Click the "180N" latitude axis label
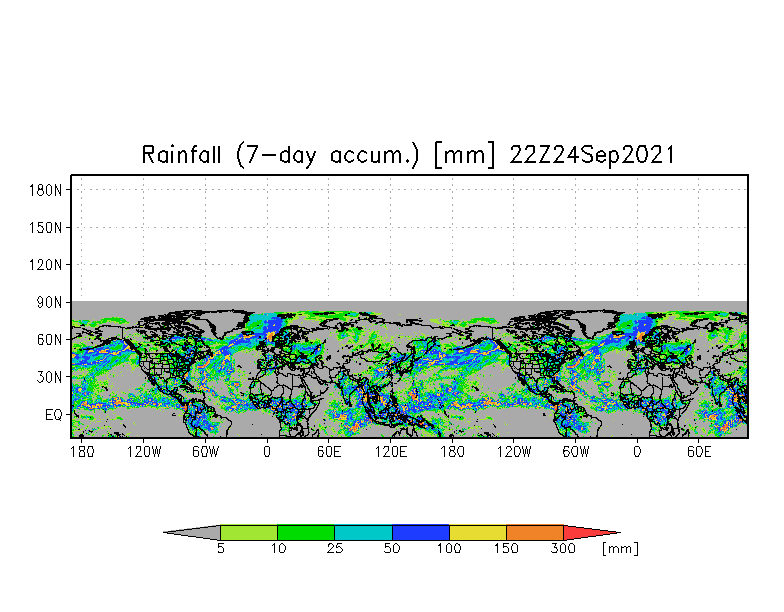Viewport: 784px width, 612px height. tap(46, 190)
